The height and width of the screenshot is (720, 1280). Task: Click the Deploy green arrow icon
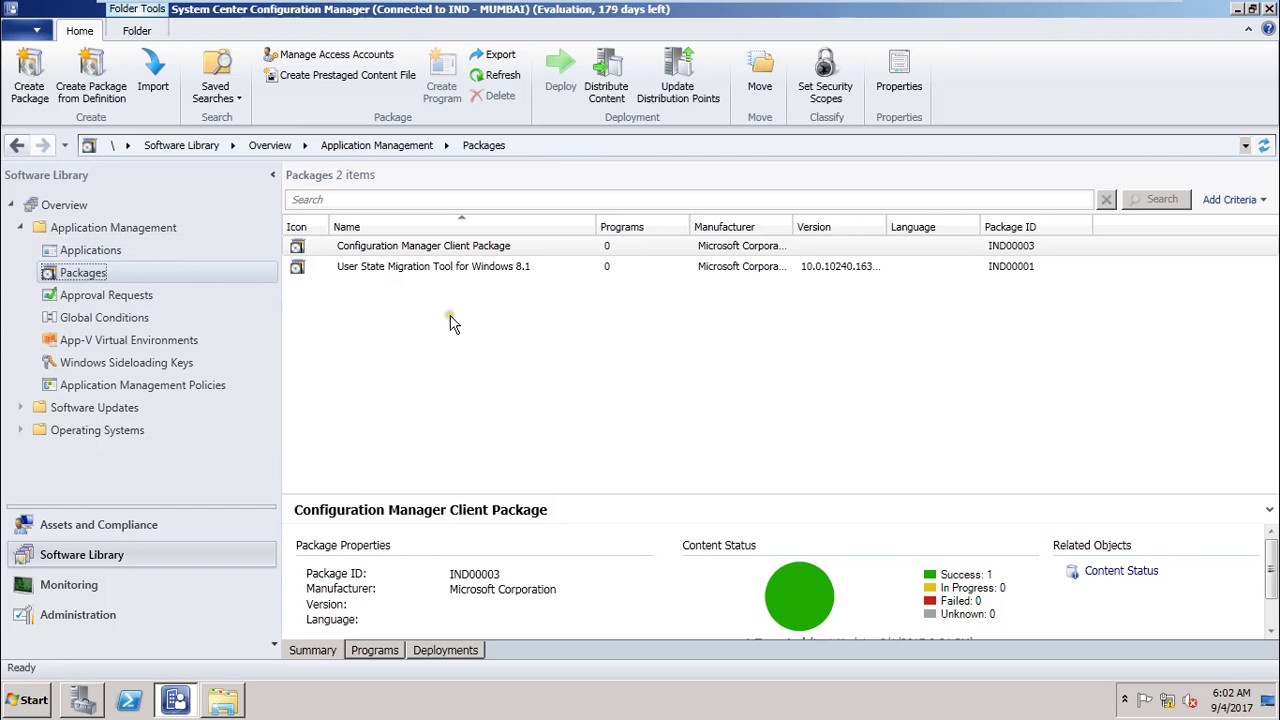[x=561, y=63]
